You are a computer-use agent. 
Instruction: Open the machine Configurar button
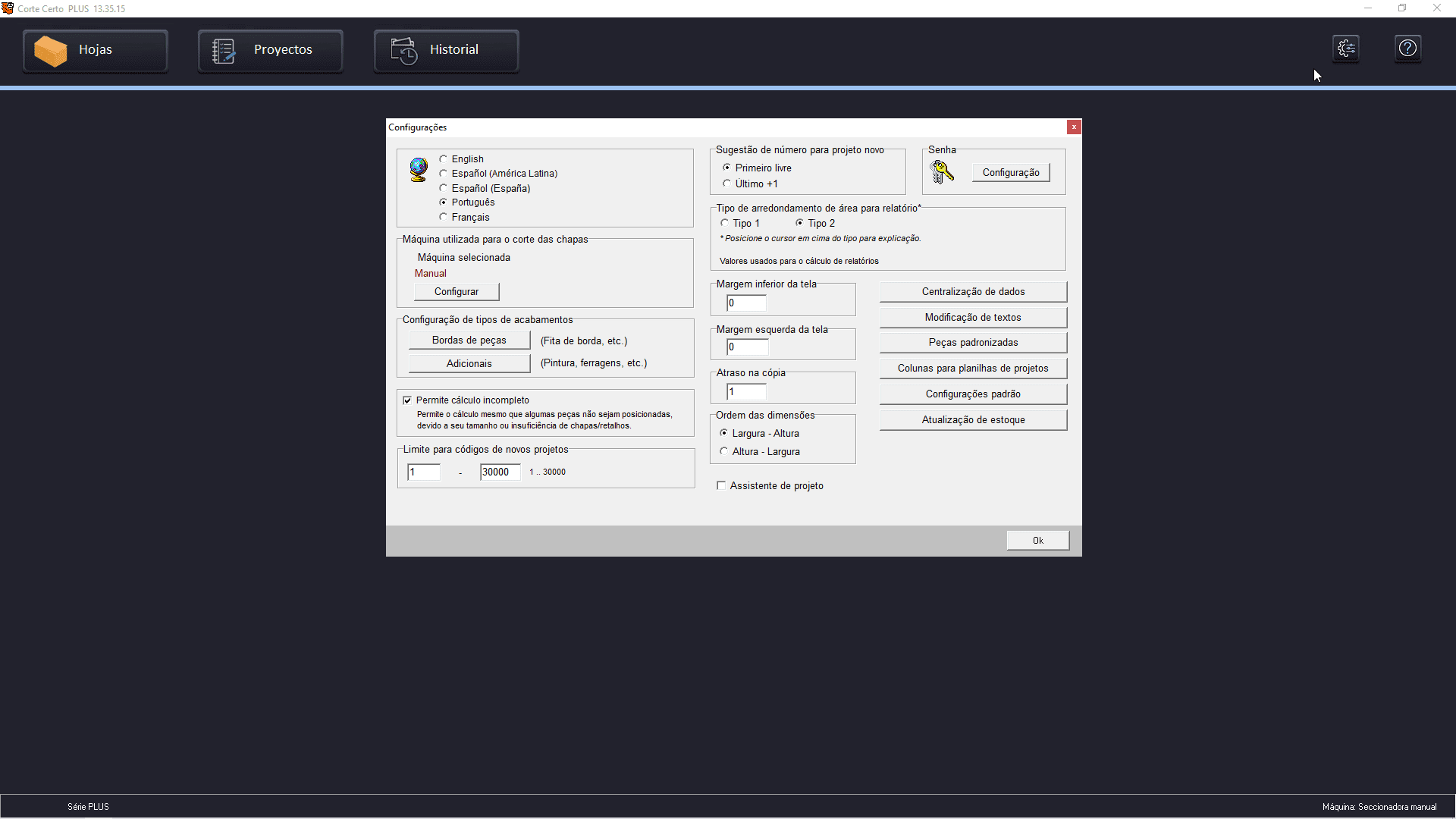[457, 292]
